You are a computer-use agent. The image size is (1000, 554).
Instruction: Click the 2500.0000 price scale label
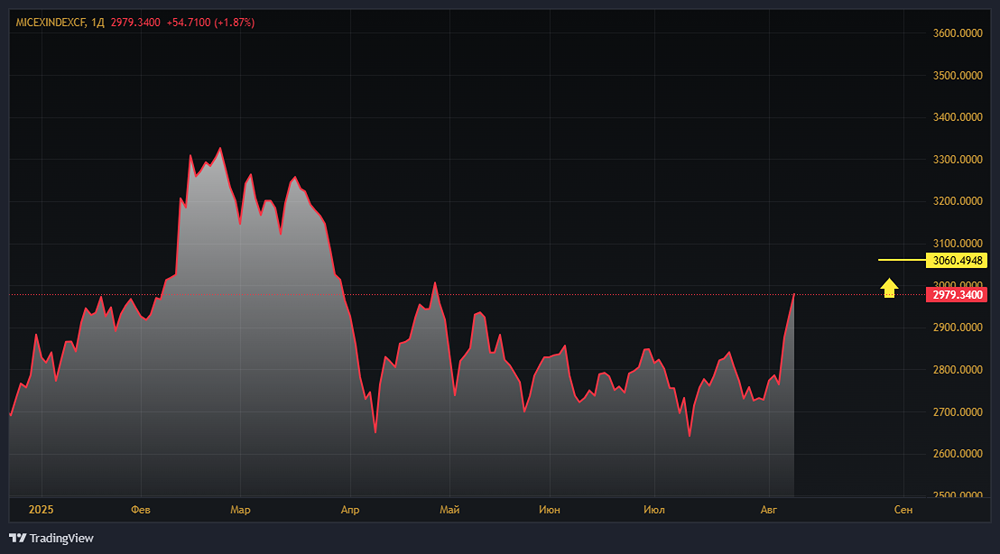pyautogui.click(x=958, y=496)
